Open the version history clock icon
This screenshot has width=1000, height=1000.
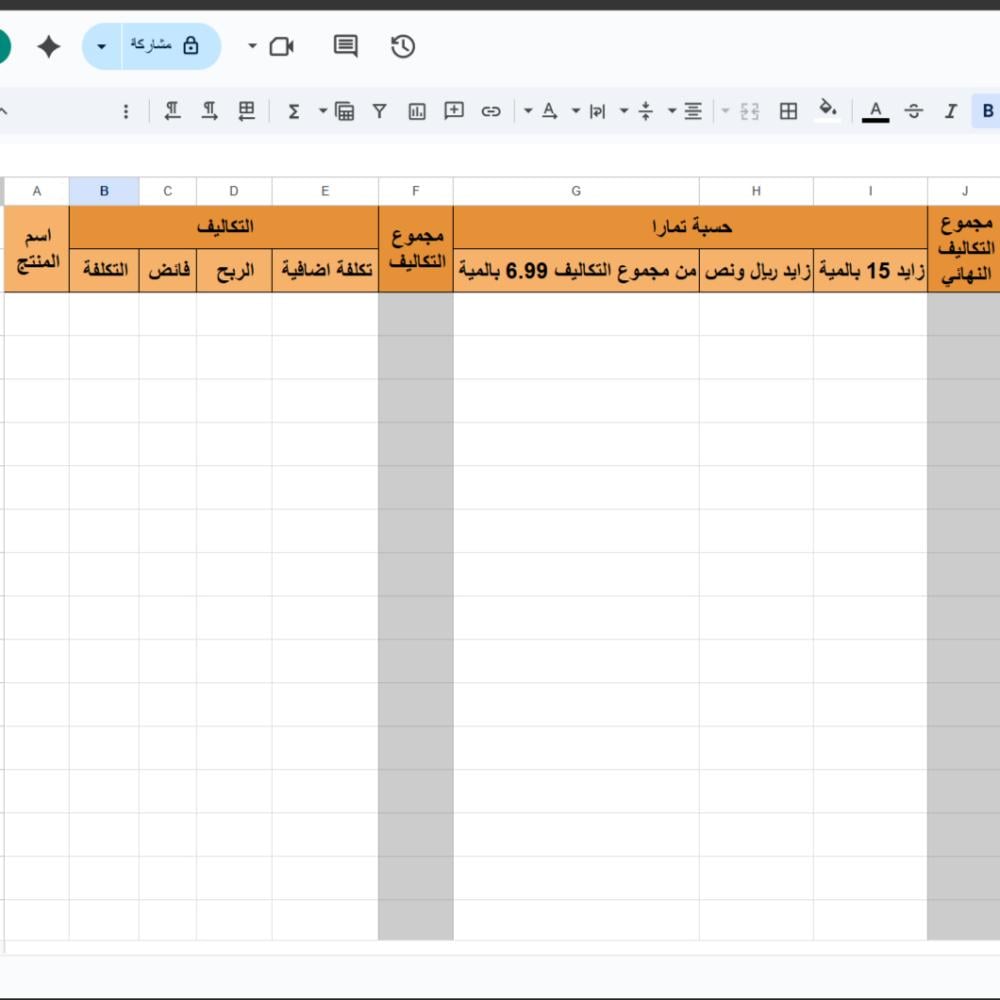(x=403, y=46)
